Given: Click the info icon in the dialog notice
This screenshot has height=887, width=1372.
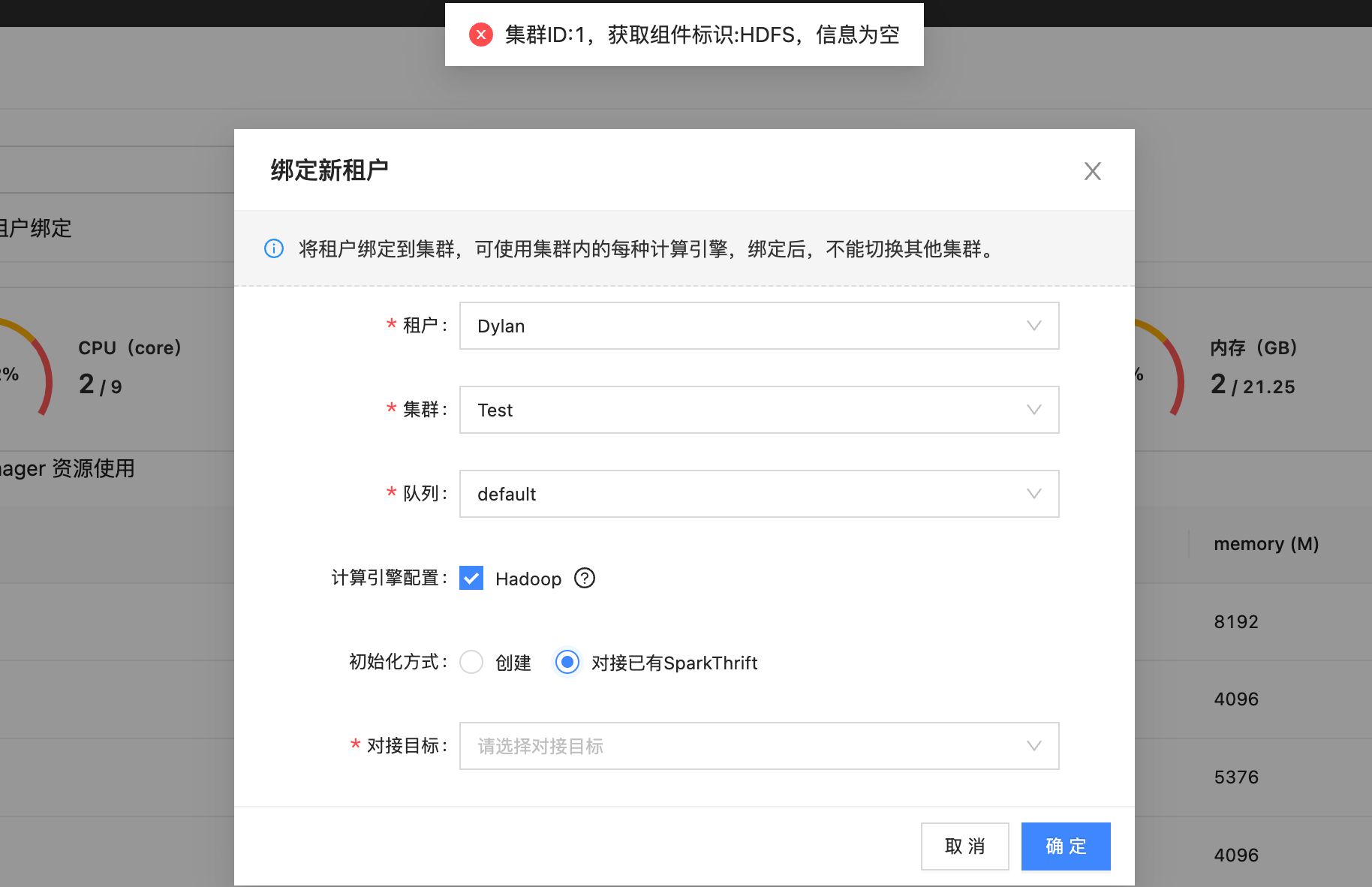Looking at the screenshot, I should (274, 248).
